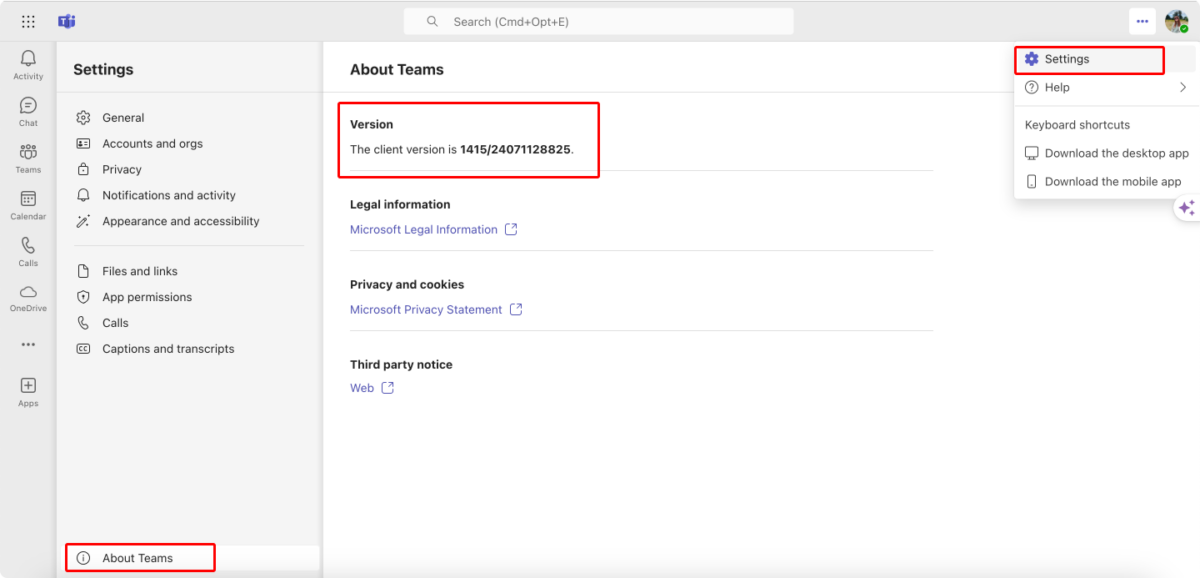Open Calendar in the left rail
This screenshot has height=578, width=1200.
point(28,205)
